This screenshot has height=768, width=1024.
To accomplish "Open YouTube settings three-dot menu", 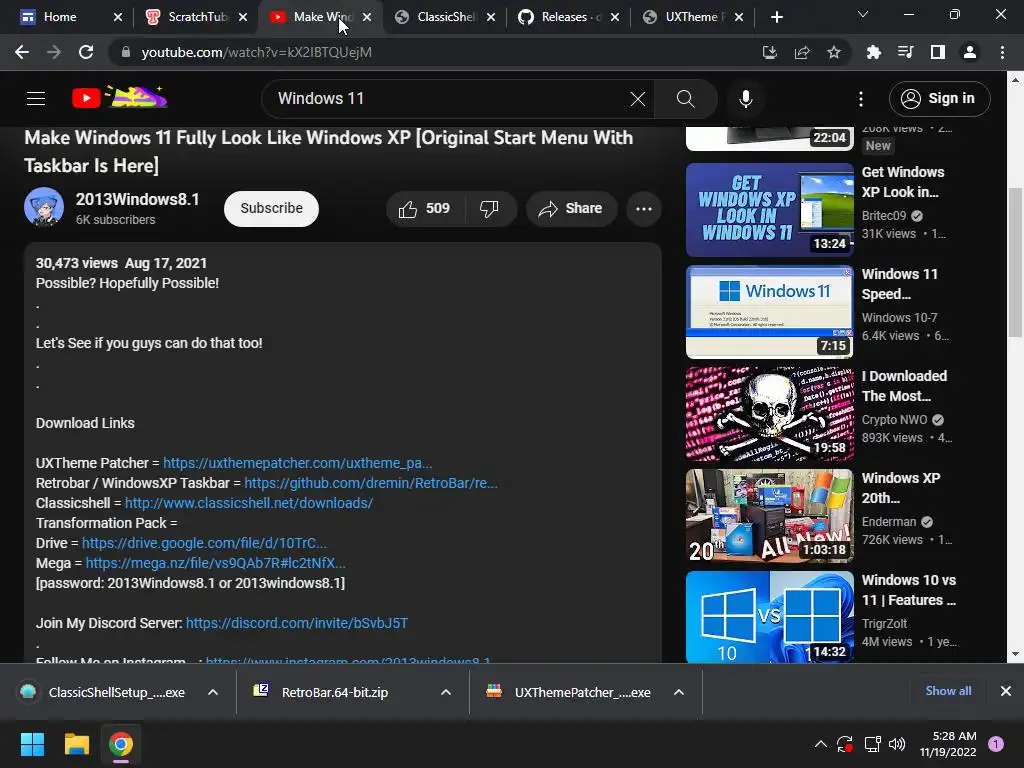I will coord(861,99).
